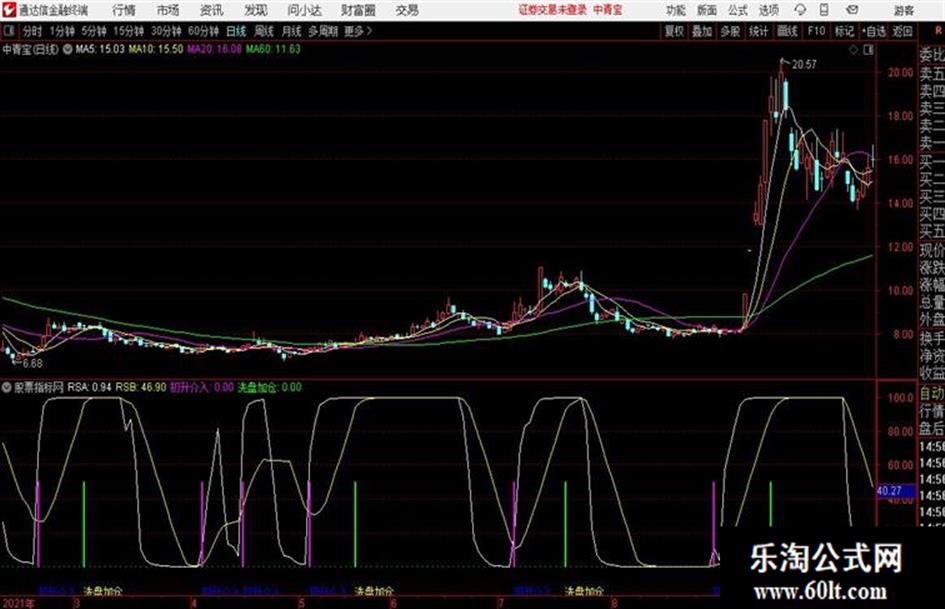
Task: Click the blue 40.27 value tag on indicator axis
Action: [x=894, y=491]
